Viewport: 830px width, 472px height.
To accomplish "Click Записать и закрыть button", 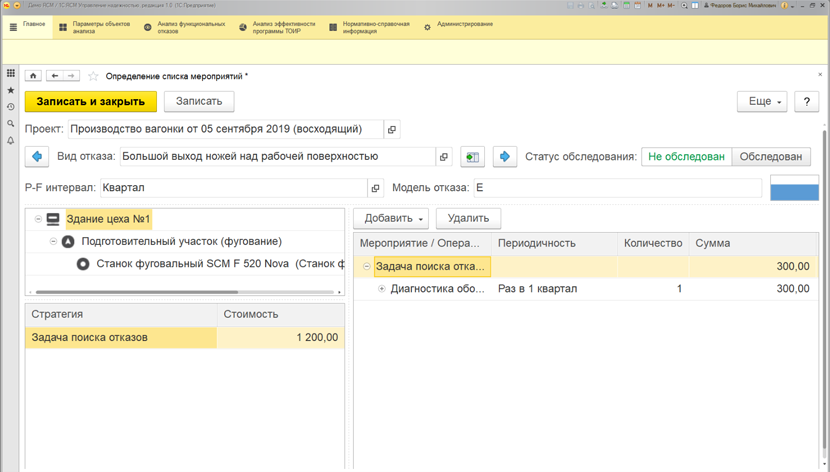I will pos(91,102).
